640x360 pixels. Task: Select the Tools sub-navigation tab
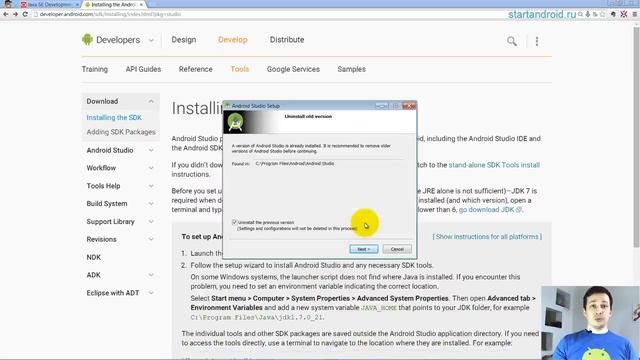(x=240, y=69)
